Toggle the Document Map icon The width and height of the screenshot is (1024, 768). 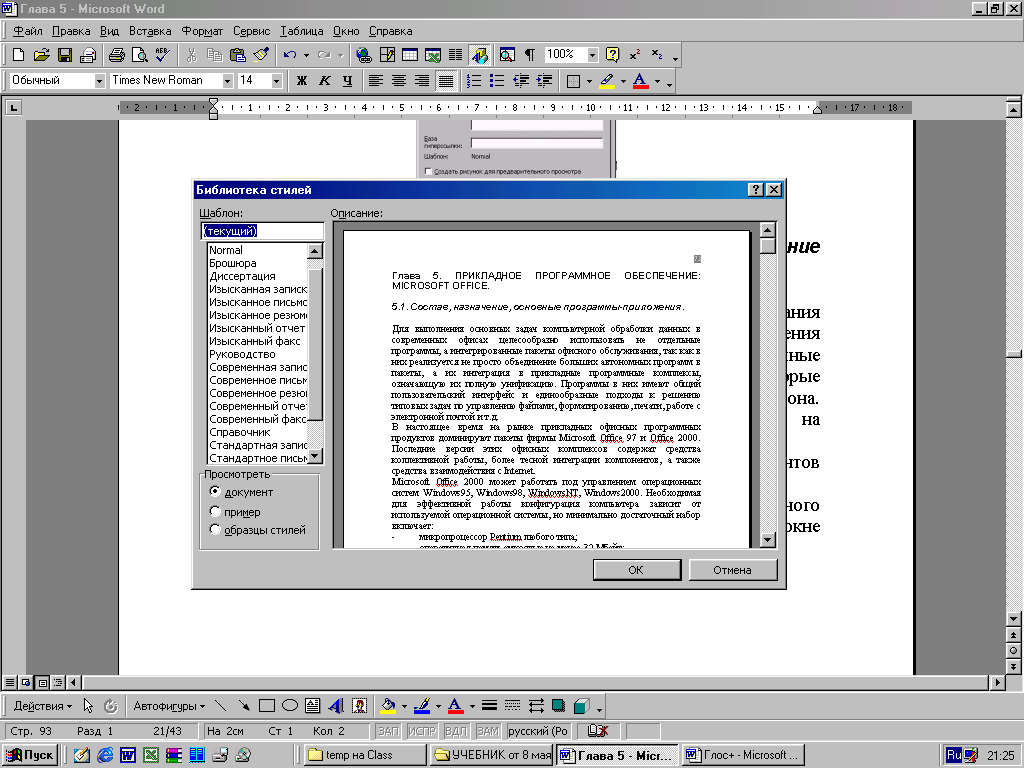coord(507,55)
